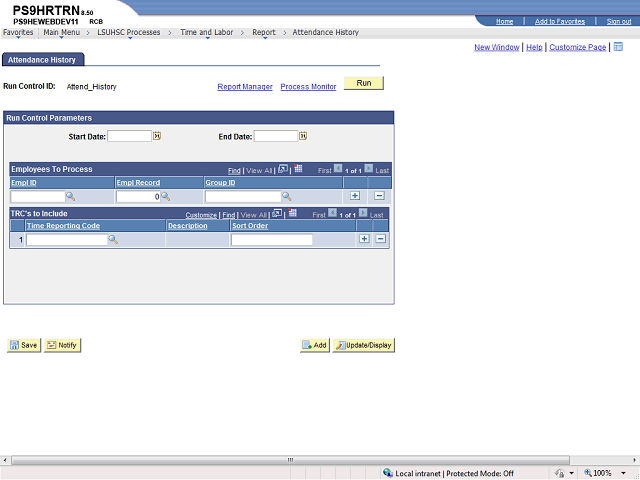Open the End Date calendar picker

[303, 136]
